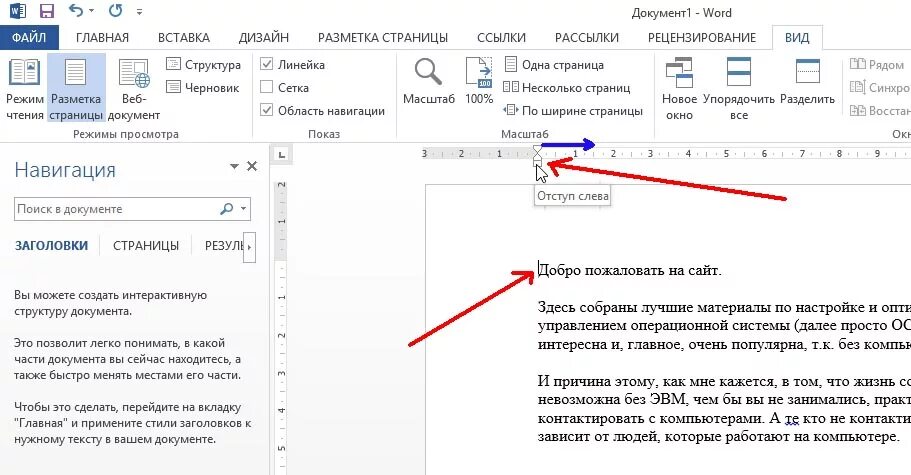The image size is (911, 475).
Task: Click the tab stop selector at ruler corner
Action: (x=282, y=154)
